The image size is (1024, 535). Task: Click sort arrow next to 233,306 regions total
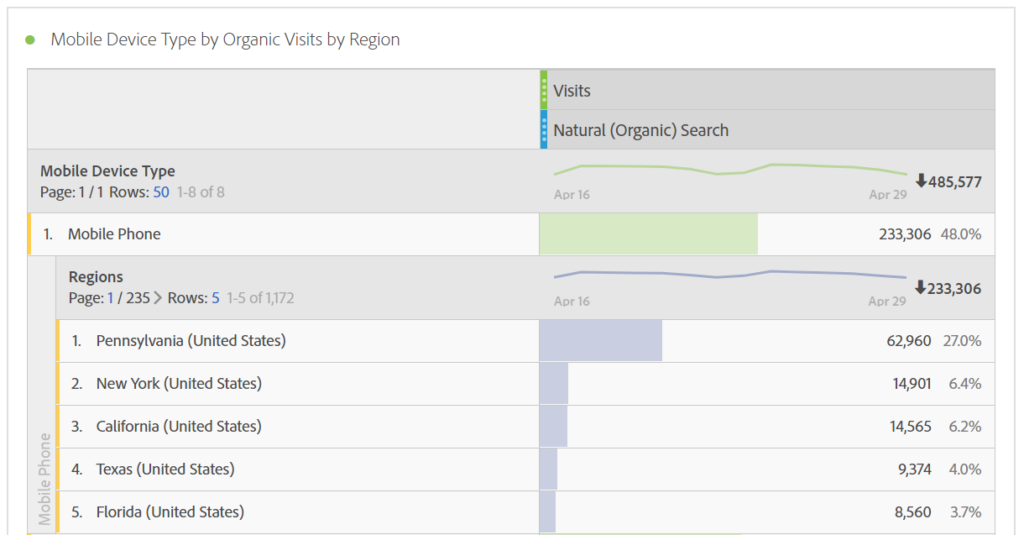pos(921,288)
